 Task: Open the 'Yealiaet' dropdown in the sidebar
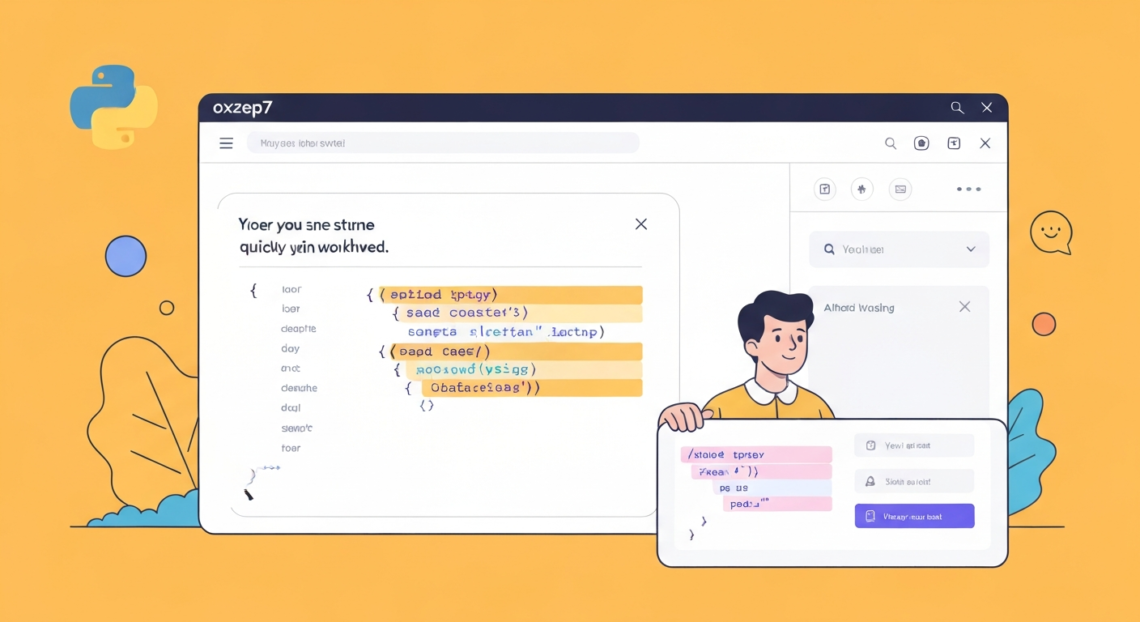point(971,248)
